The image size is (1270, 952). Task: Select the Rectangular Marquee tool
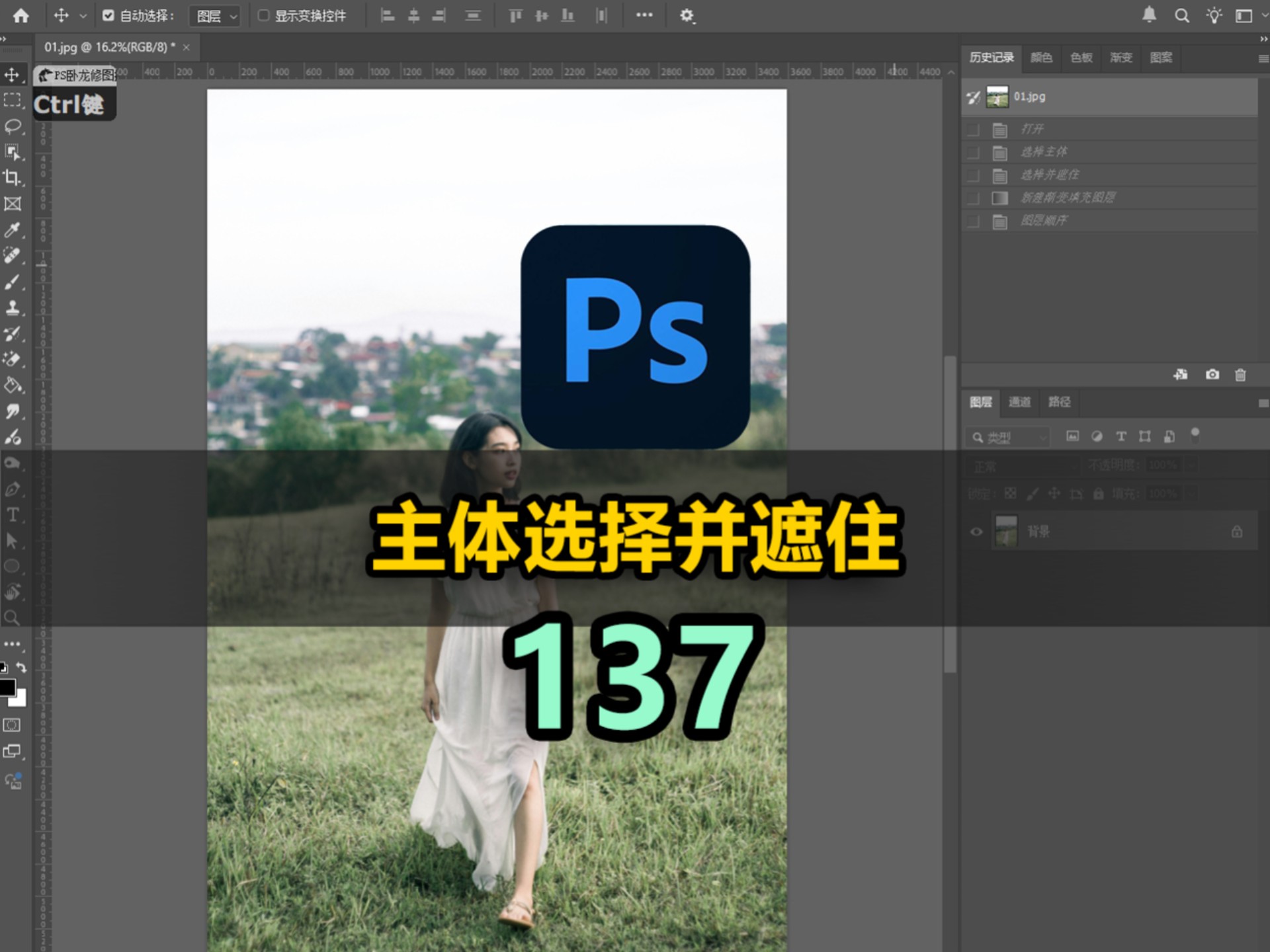pyautogui.click(x=12, y=100)
